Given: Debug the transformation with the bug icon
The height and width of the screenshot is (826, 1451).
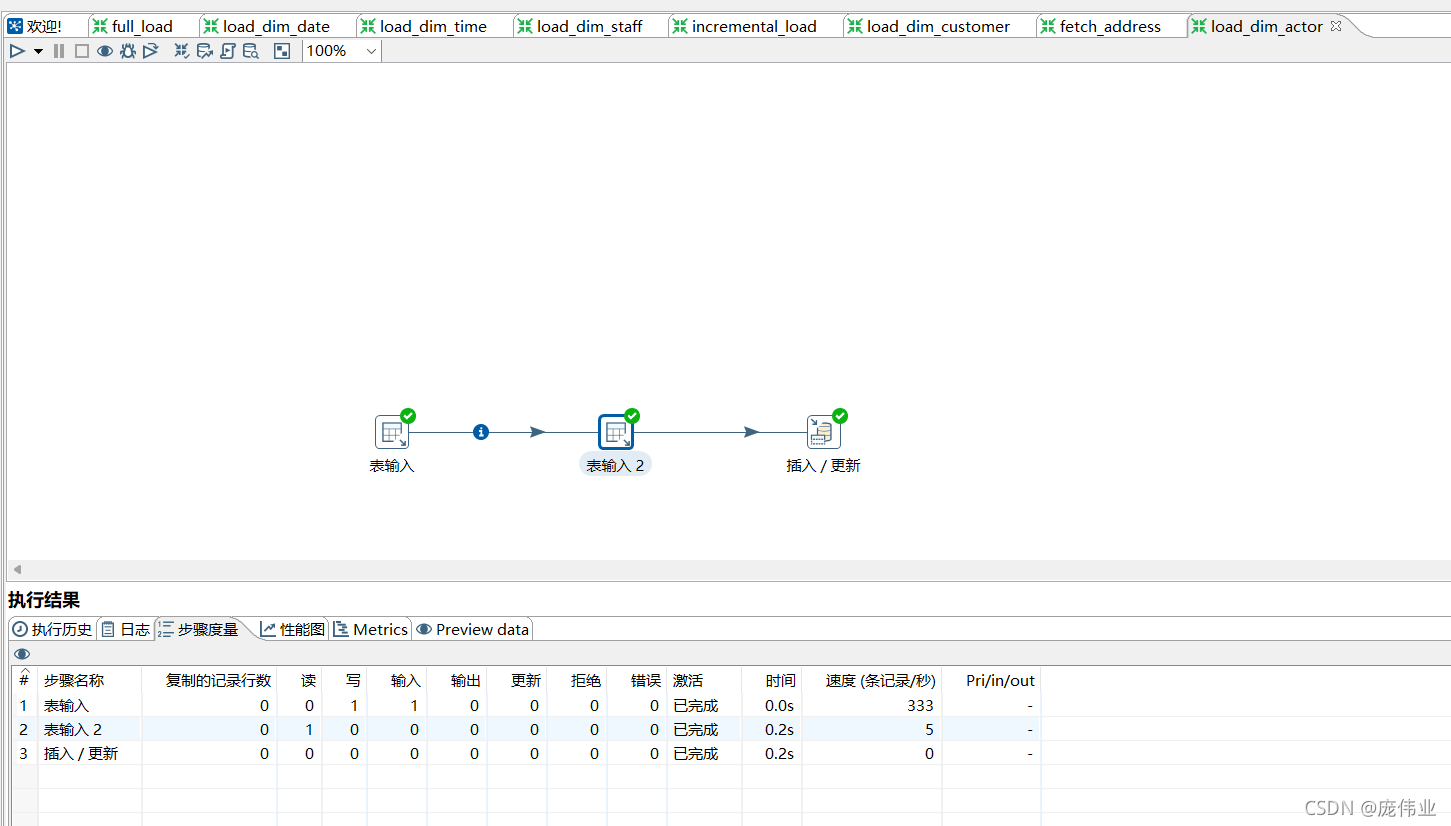Looking at the screenshot, I should pos(128,51).
